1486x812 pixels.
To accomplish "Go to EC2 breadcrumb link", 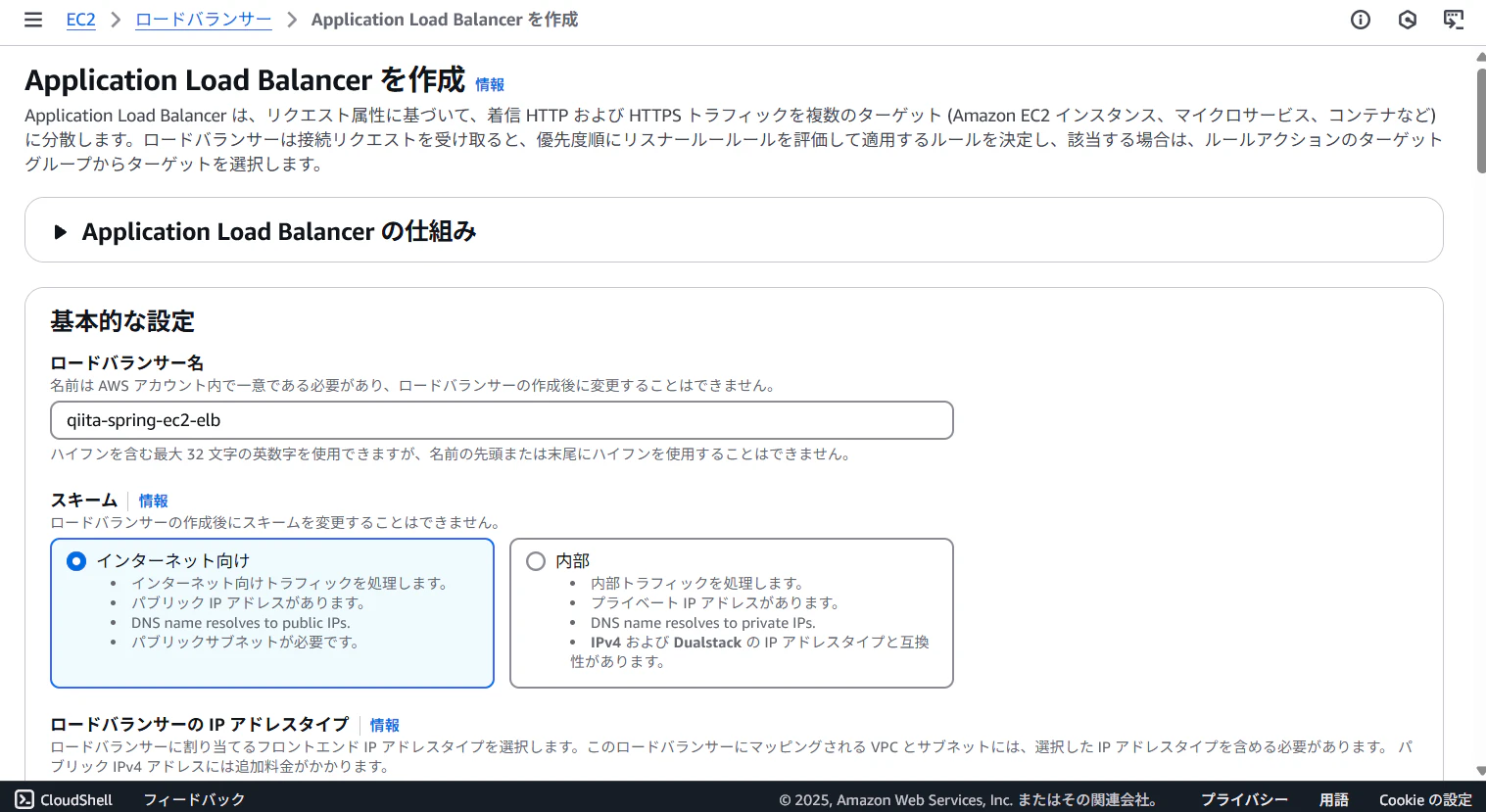I will (x=81, y=20).
